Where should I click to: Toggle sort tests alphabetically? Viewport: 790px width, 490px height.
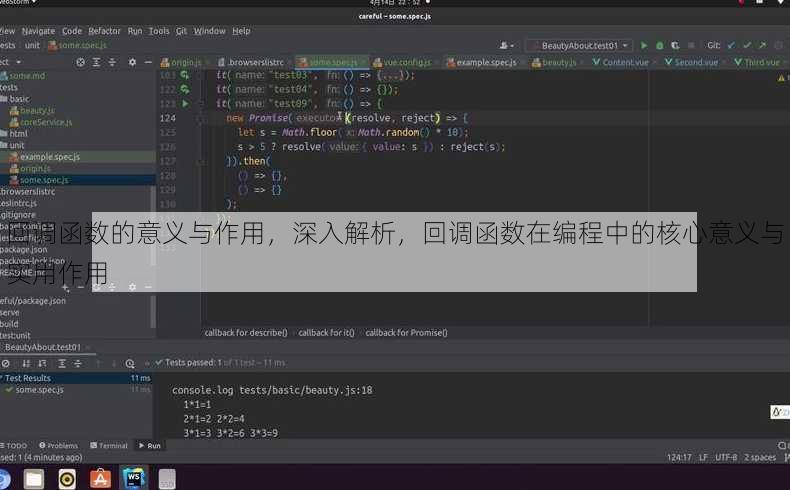pyautogui.click(x=26, y=363)
